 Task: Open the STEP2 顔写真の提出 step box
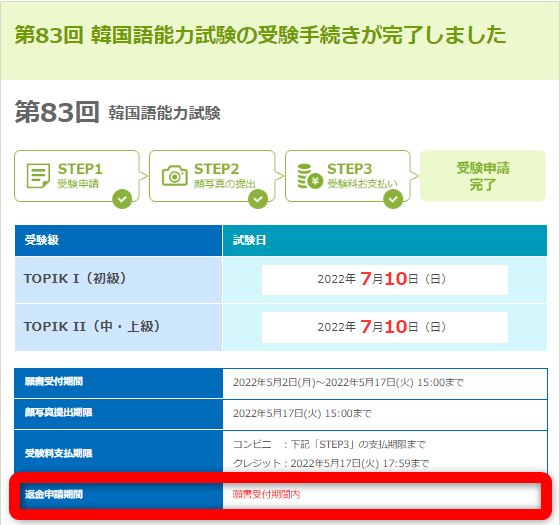(x=212, y=176)
